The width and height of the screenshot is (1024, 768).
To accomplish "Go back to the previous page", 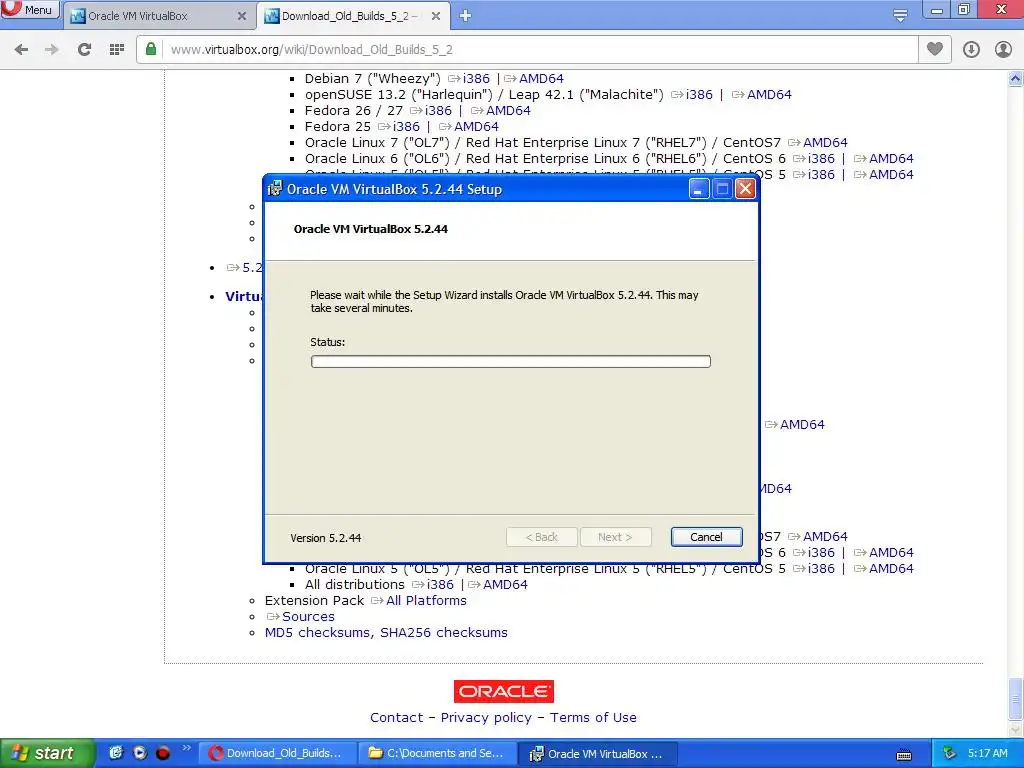I will pos(21,50).
